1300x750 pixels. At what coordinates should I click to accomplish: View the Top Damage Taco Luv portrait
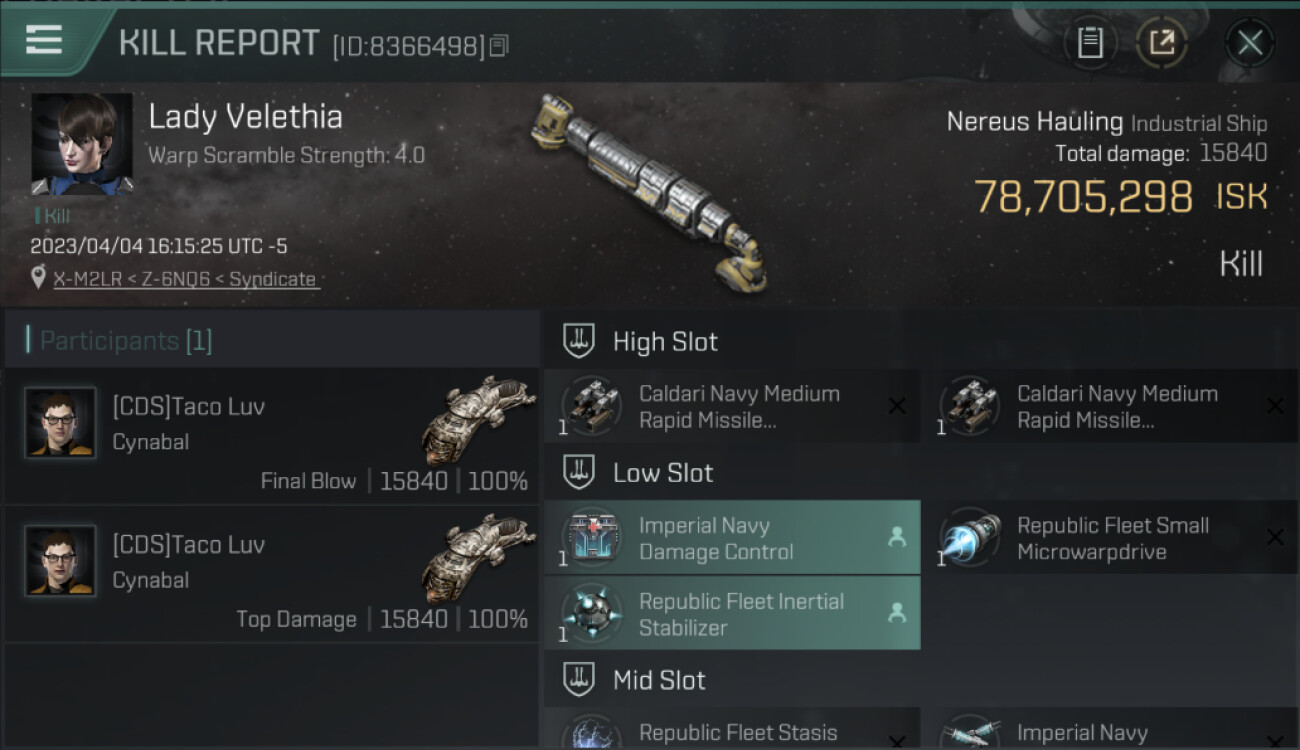60,560
